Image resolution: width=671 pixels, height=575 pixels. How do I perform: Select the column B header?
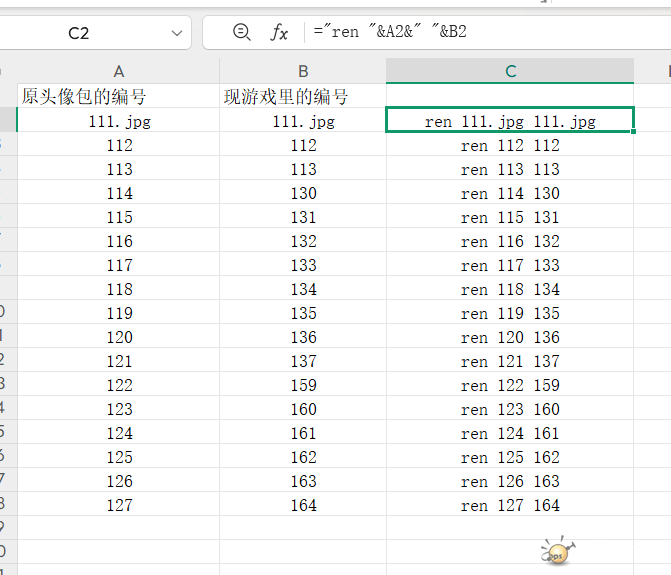303,71
